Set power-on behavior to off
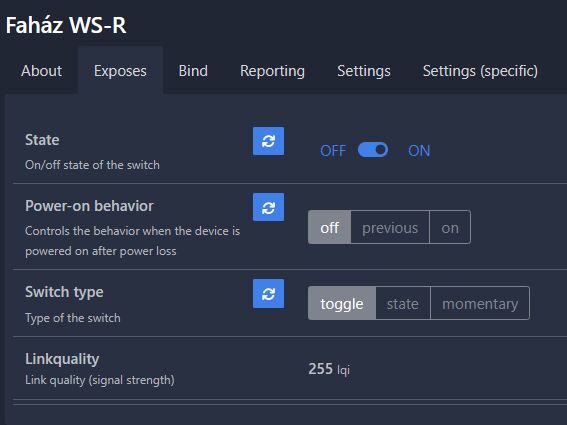The image size is (567, 425). click(329, 227)
